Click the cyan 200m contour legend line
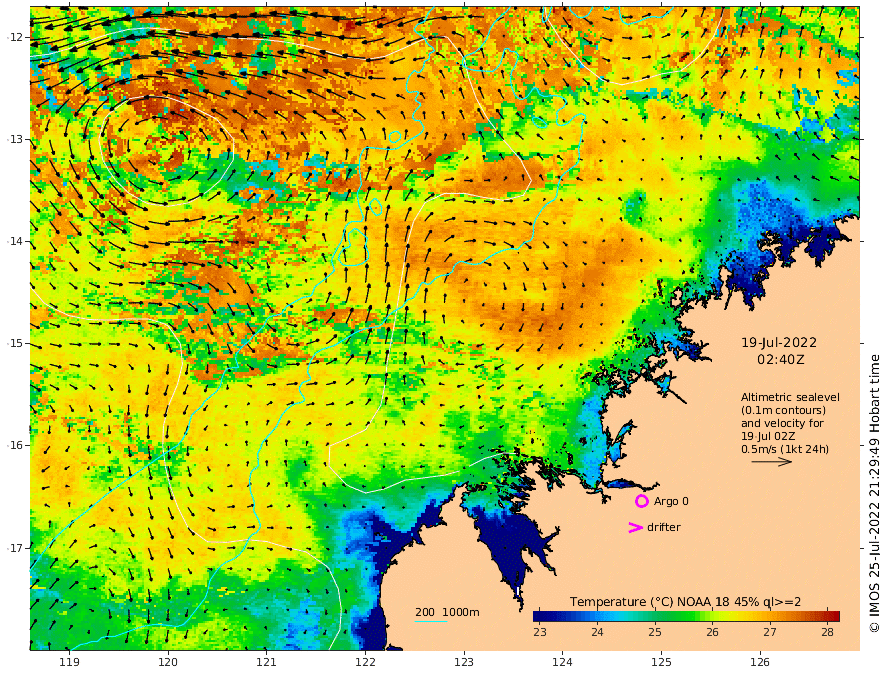The height and width of the screenshot is (680, 880). click(431, 621)
